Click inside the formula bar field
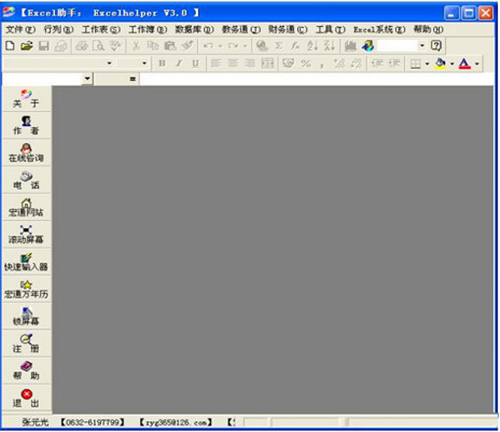Screen dimensions: 500x432 (317, 79)
